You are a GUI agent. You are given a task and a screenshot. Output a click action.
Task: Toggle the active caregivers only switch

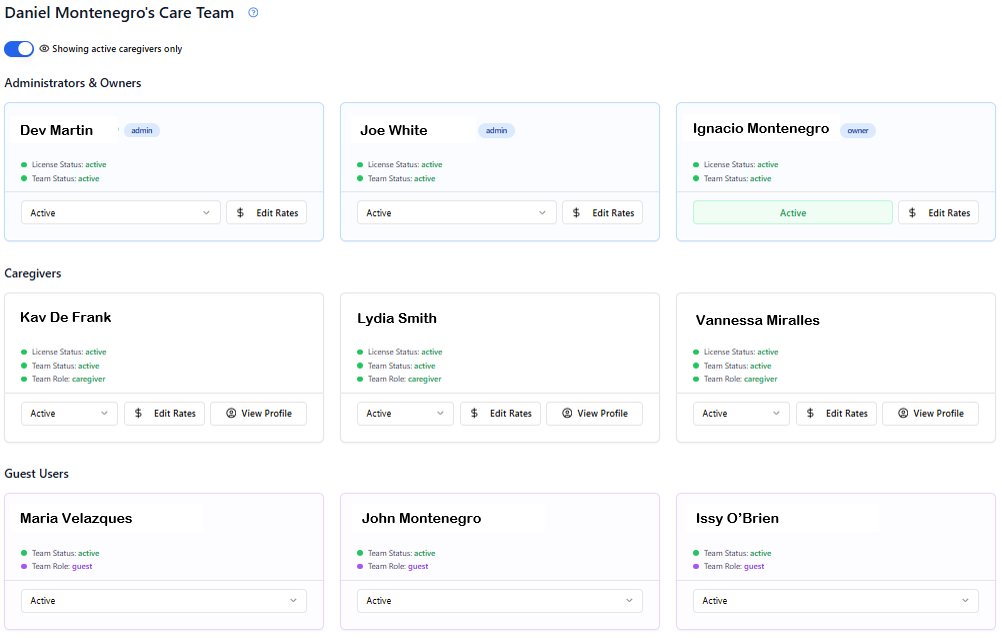19,49
